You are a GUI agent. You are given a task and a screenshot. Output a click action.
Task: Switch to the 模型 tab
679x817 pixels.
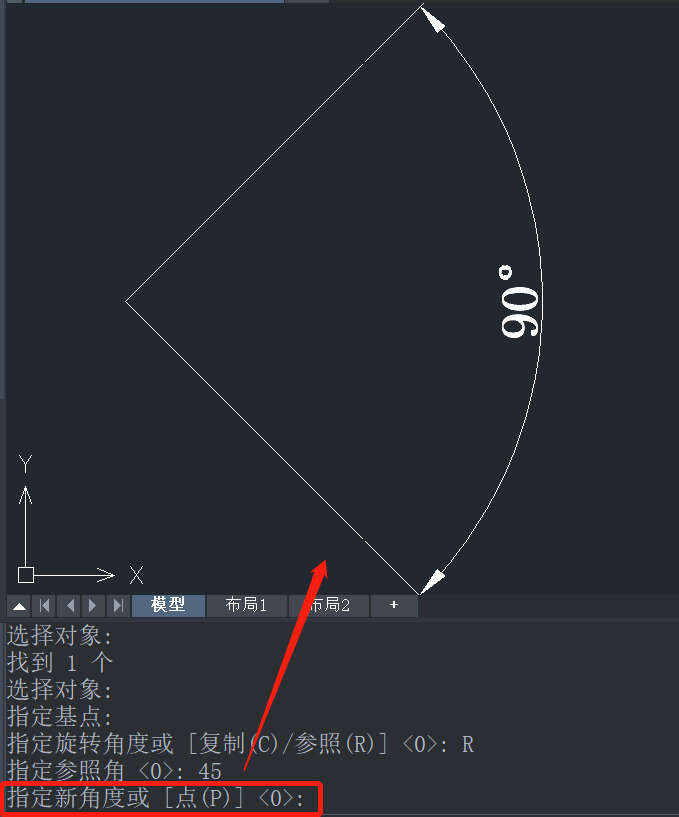click(168, 605)
